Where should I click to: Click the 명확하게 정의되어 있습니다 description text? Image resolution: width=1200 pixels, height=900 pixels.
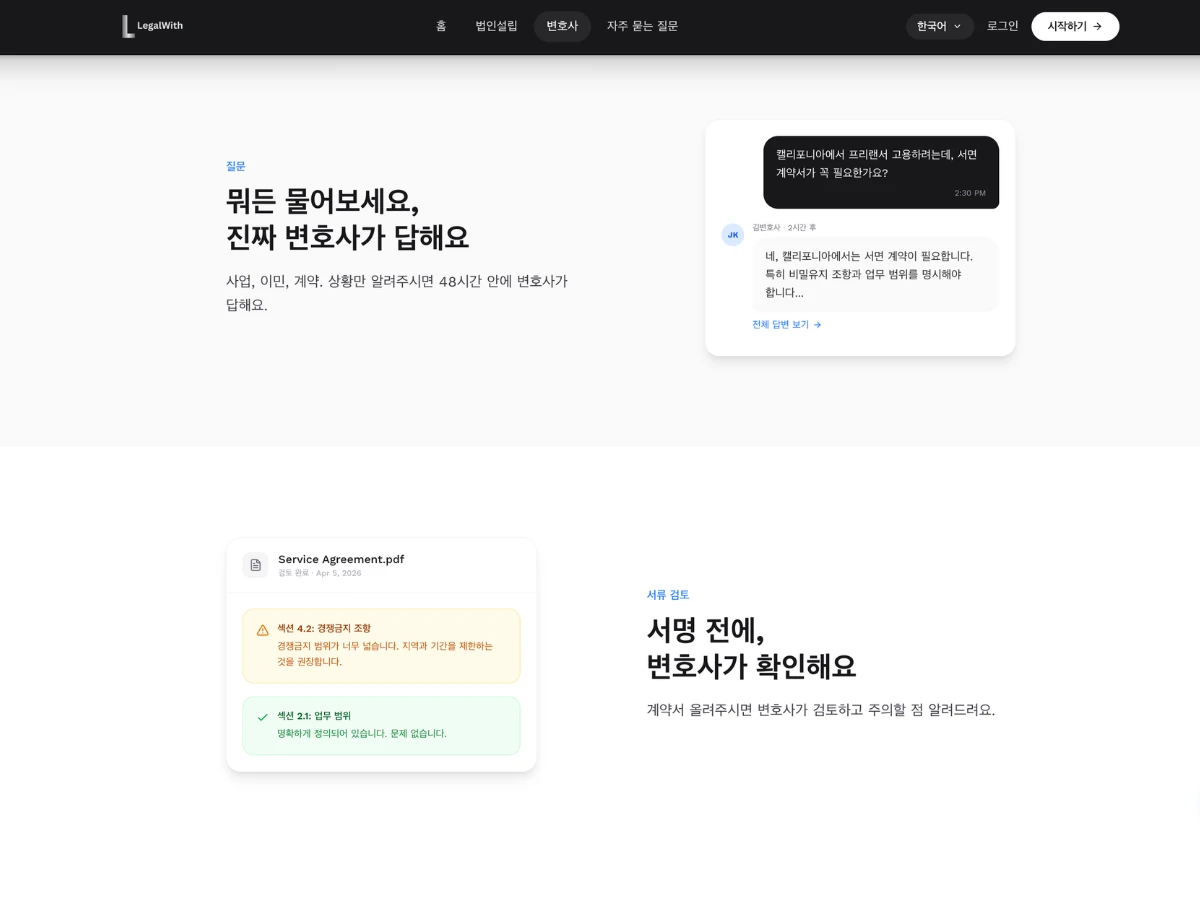[362, 733]
